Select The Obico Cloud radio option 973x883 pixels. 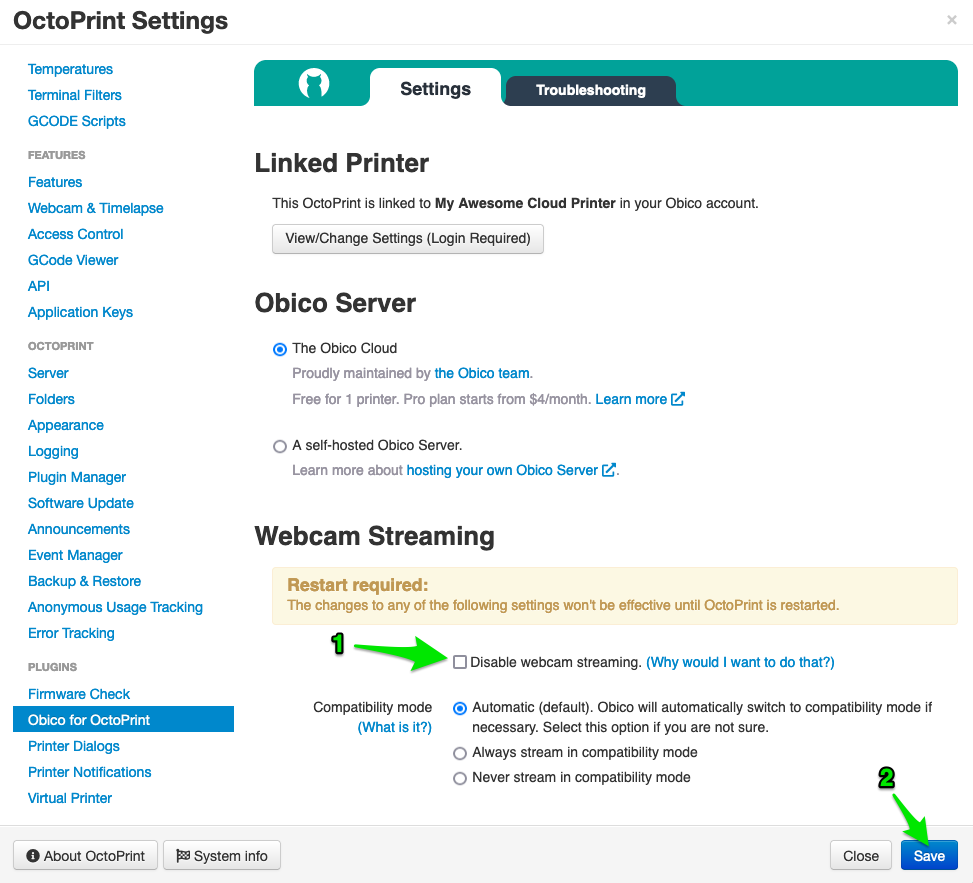280,349
